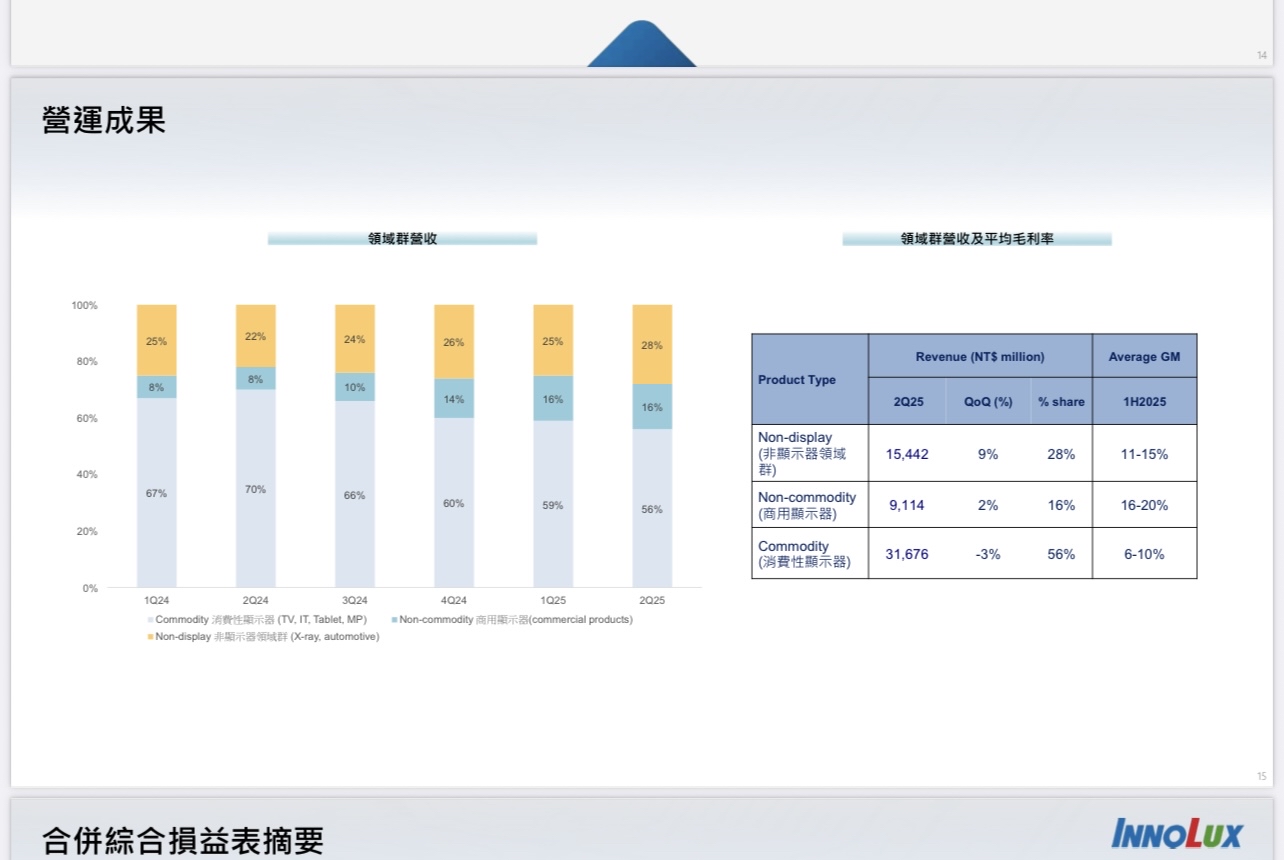Click the 營運成果 slide title

104,120
